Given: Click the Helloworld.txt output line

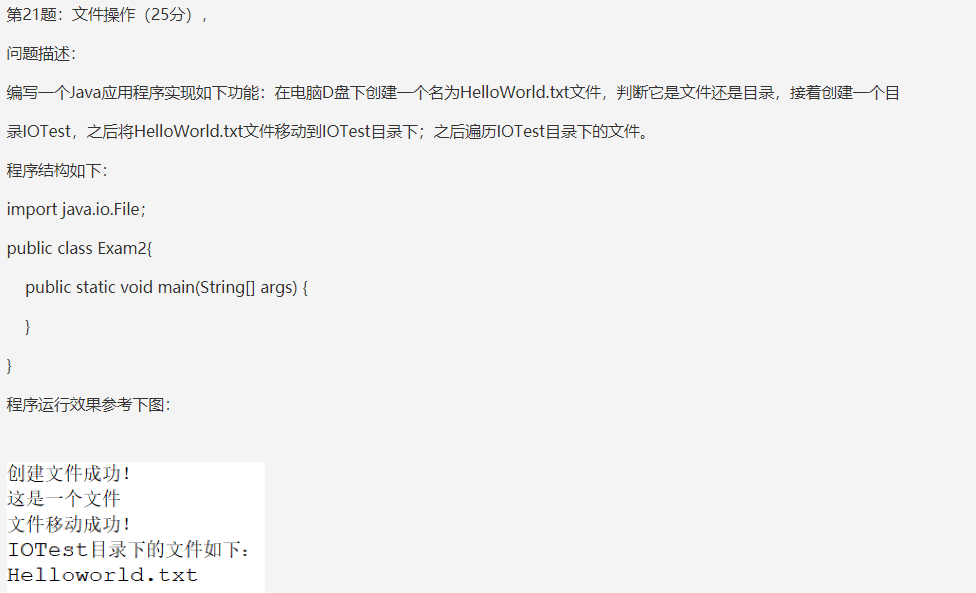Looking at the screenshot, I should click(x=103, y=575).
